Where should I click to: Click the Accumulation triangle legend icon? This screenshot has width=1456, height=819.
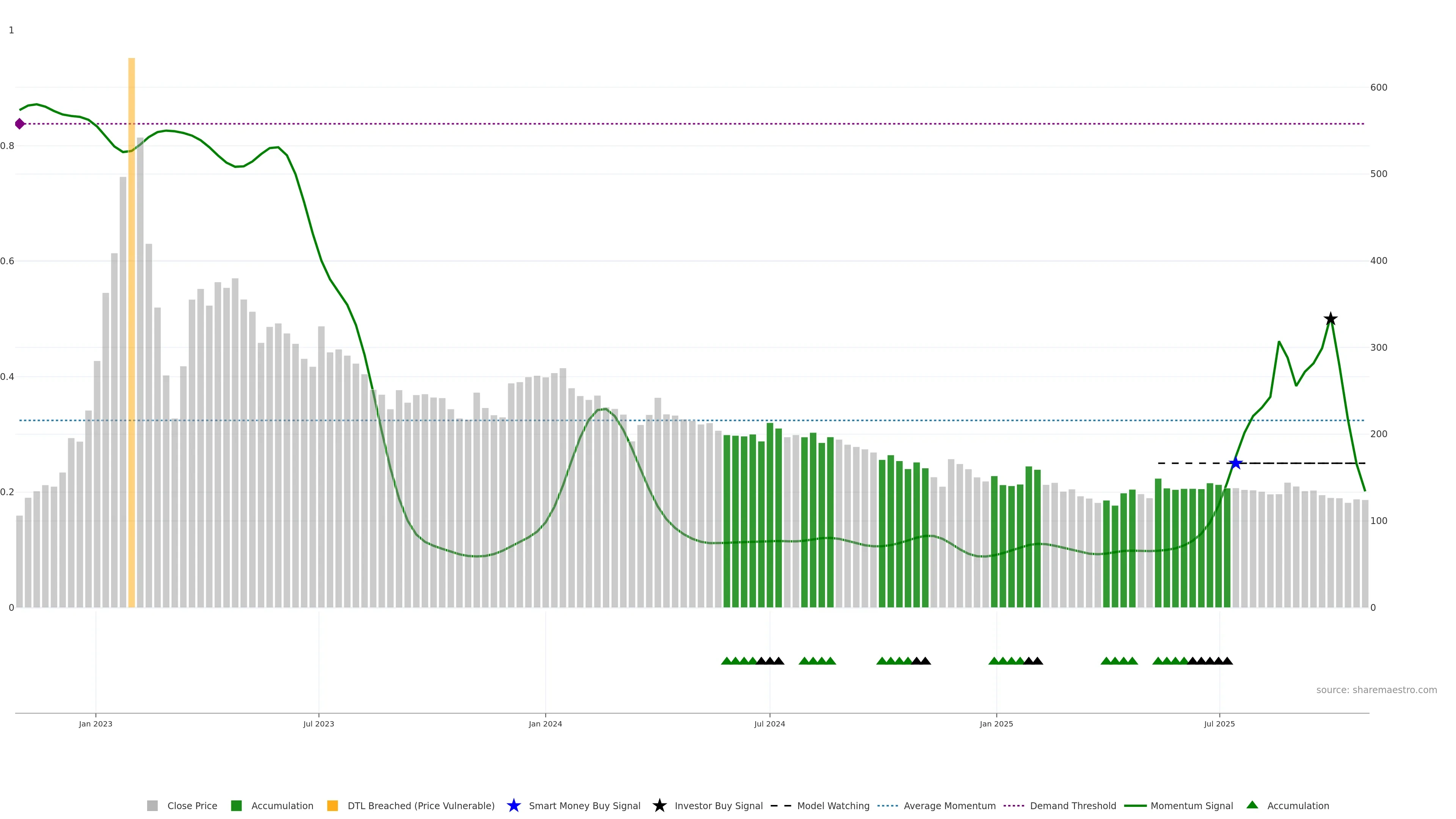(x=1252, y=805)
